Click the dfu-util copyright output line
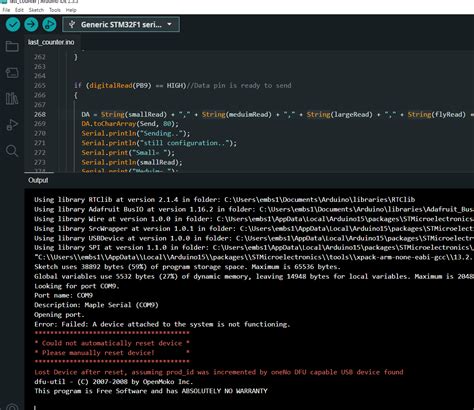The image size is (474, 410). (x=113, y=382)
